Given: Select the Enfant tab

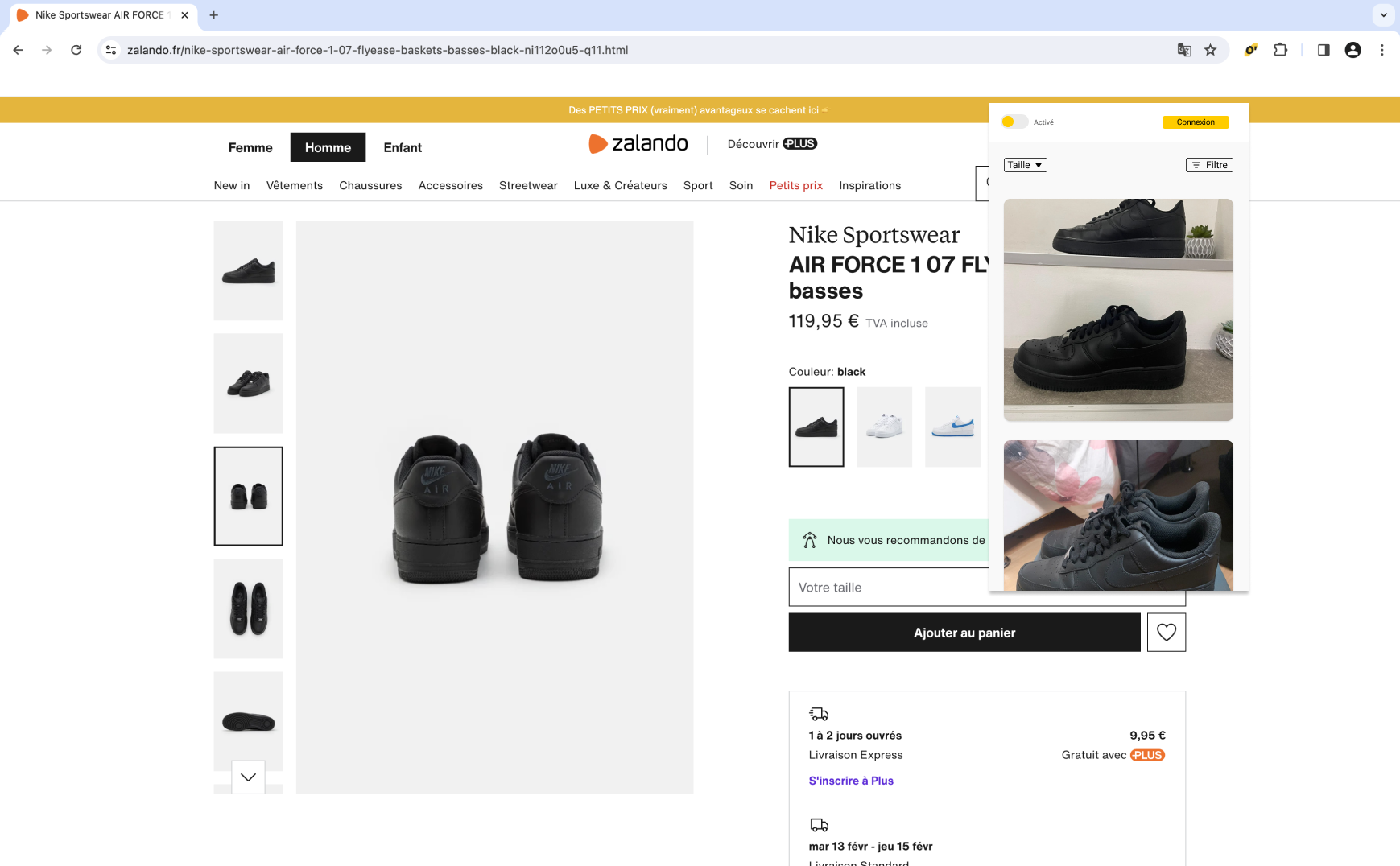Looking at the screenshot, I should [x=403, y=147].
